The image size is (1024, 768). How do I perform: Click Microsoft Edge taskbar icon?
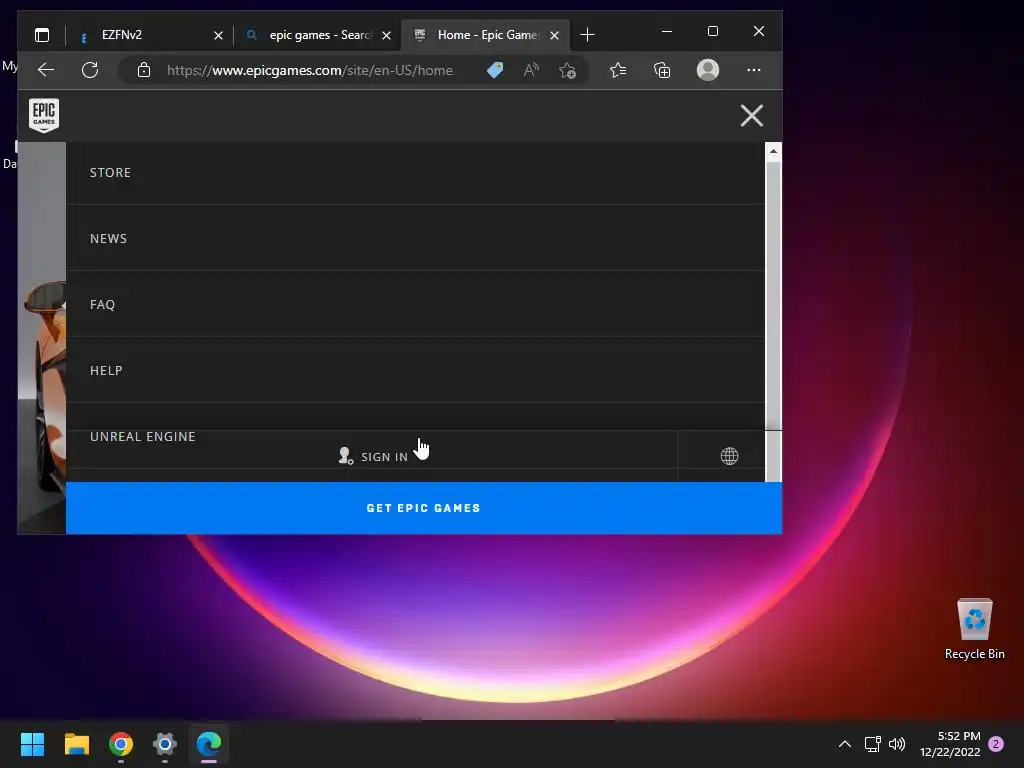click(209, 744)
